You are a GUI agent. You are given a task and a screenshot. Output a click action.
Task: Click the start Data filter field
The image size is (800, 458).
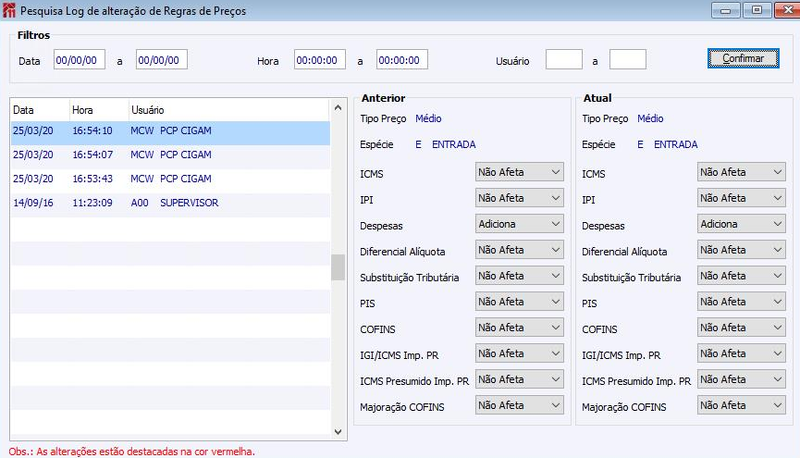click(x=79, y=60)
